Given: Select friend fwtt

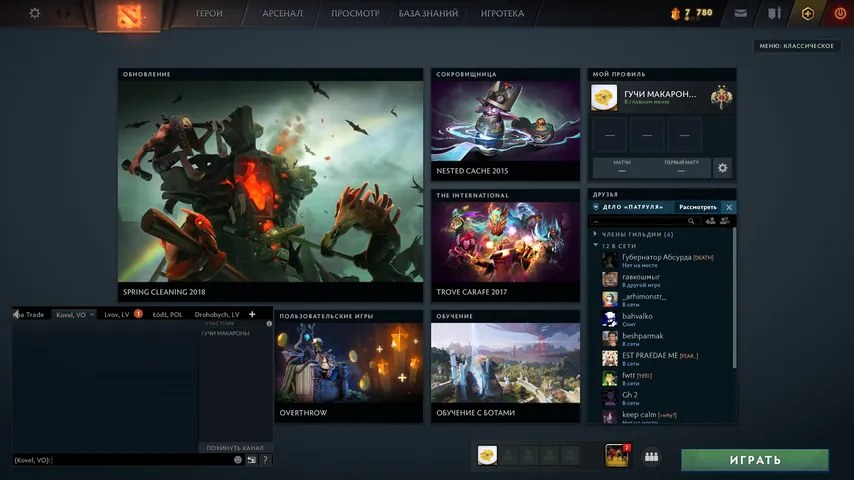Looking at the screenshot, I should click(x=662, y=378).
